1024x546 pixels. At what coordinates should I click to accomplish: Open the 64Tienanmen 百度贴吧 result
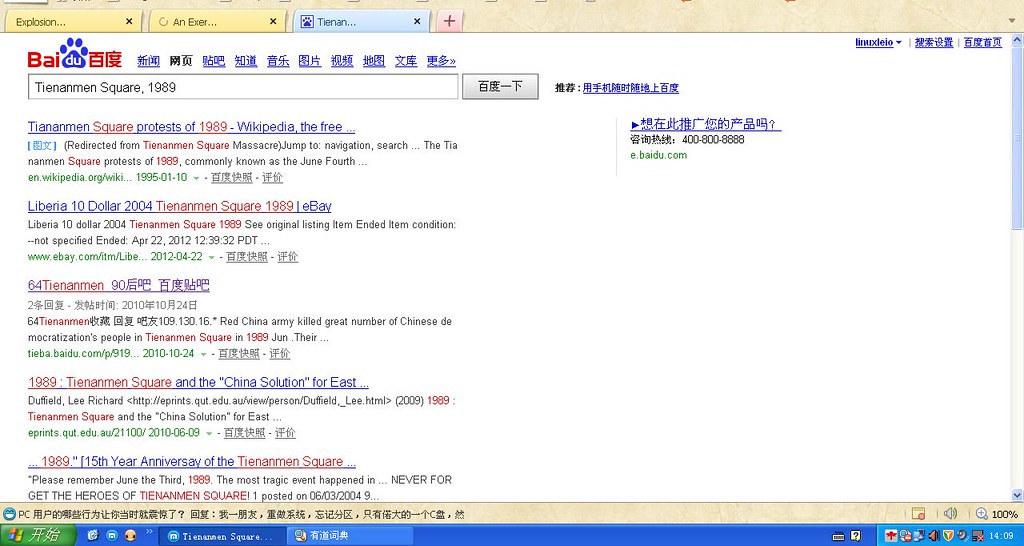(119, 285)
